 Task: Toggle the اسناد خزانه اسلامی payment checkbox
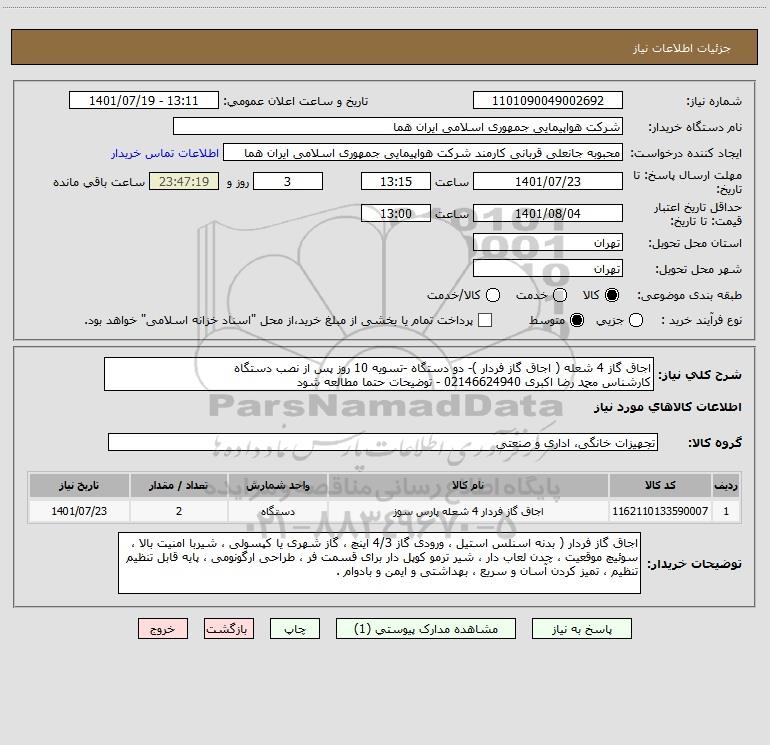(x=485, y=320)
